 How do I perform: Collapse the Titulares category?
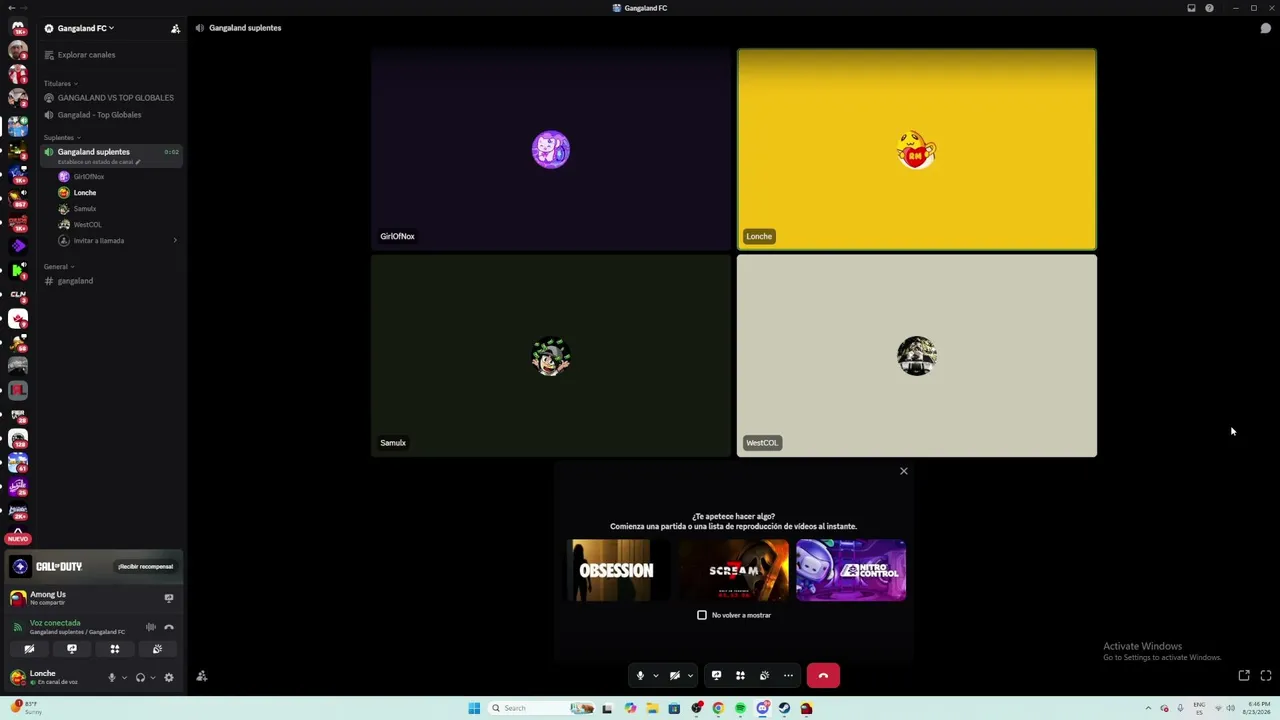point(60,84)
